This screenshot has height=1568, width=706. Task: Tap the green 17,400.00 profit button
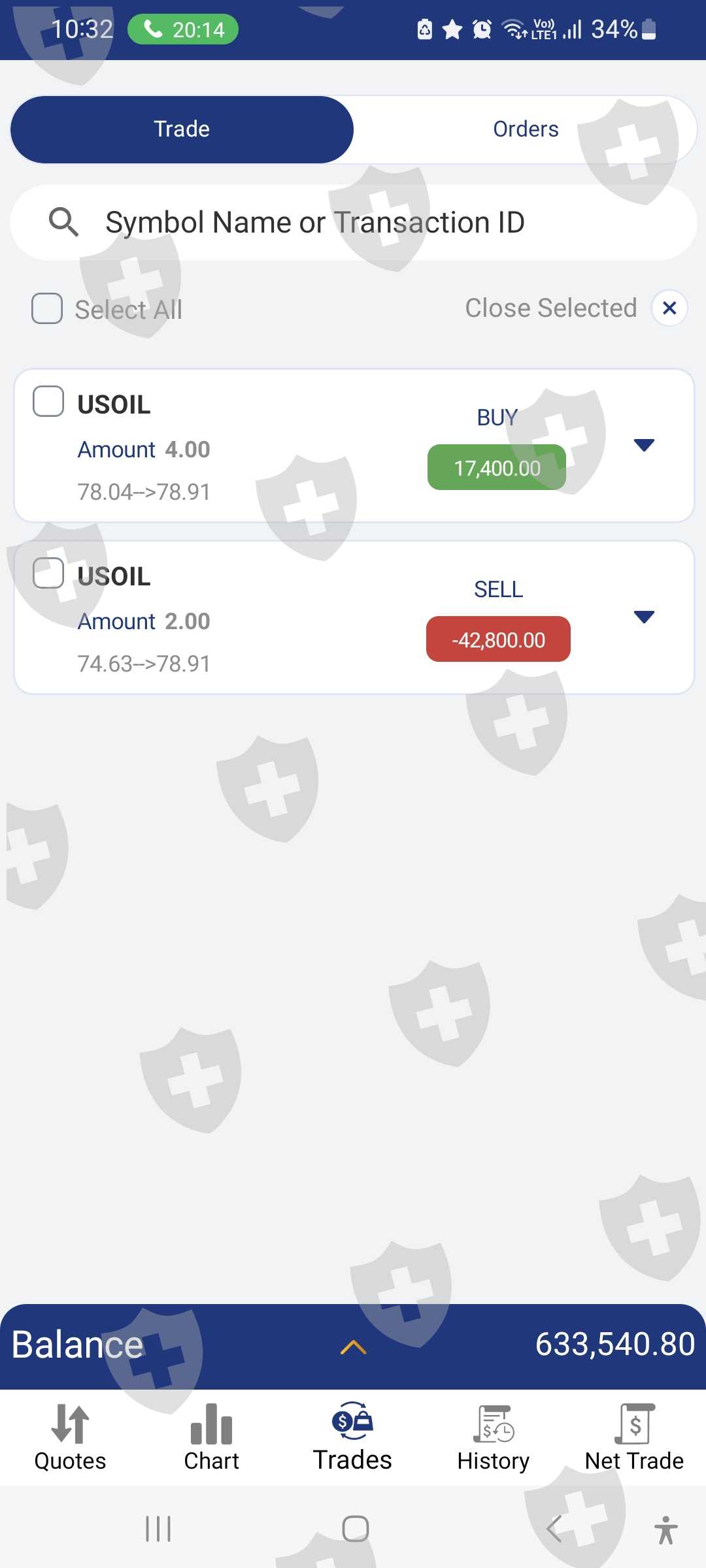[497, 468]
